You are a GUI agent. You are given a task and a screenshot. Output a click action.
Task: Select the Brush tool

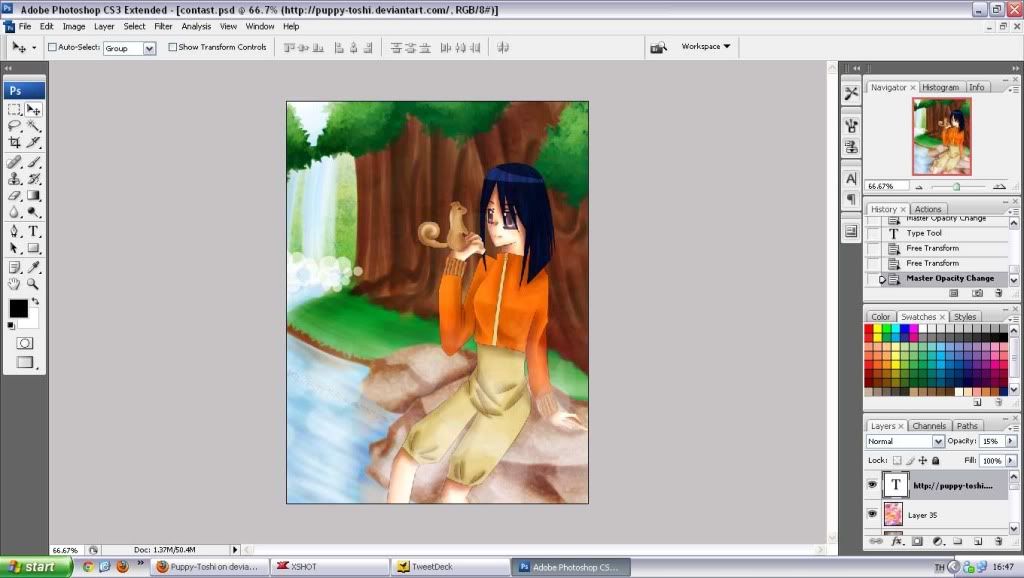coord(33,162)
